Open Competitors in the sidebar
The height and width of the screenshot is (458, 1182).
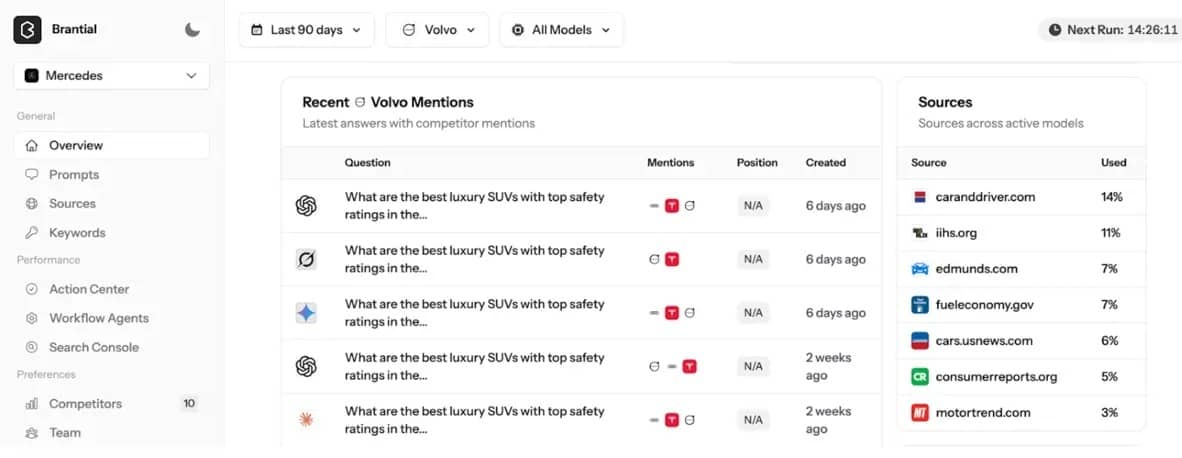pyautogui.click(x=112, y=404)
